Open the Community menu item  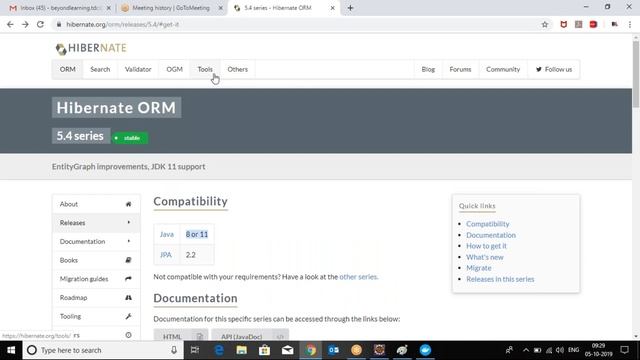(503, 69)
